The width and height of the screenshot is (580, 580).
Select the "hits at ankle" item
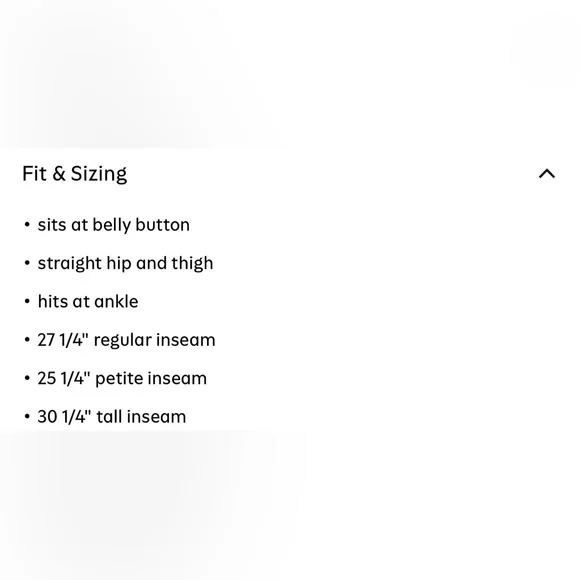point(88,301)
